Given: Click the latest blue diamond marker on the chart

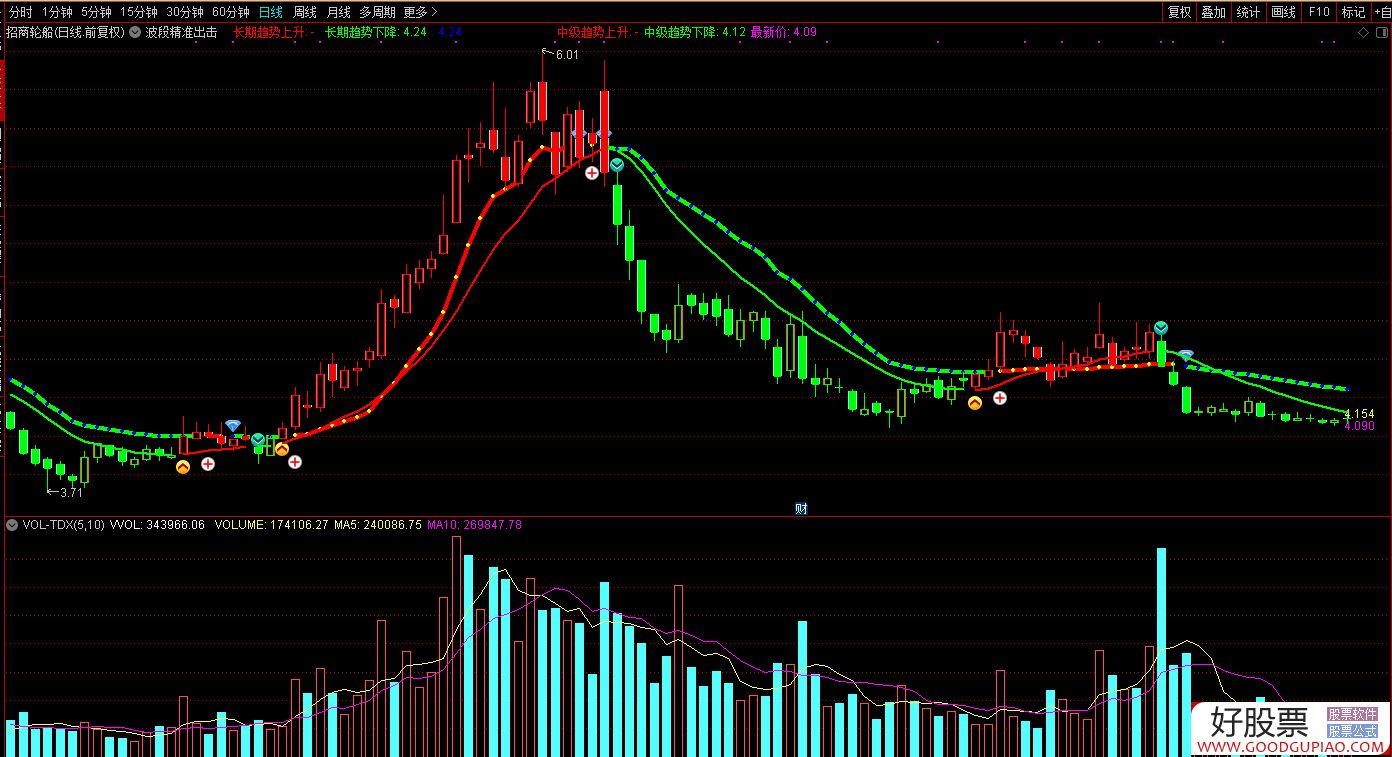Looking at the screenshot, I should coord(1185,354).
